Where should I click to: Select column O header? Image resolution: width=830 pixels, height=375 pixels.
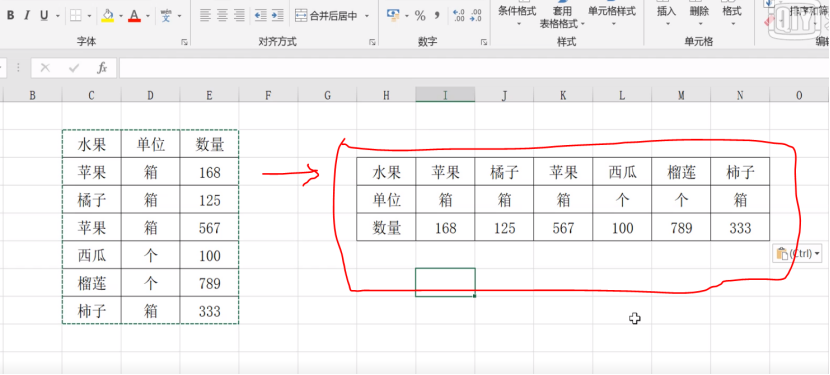(799, 95)
